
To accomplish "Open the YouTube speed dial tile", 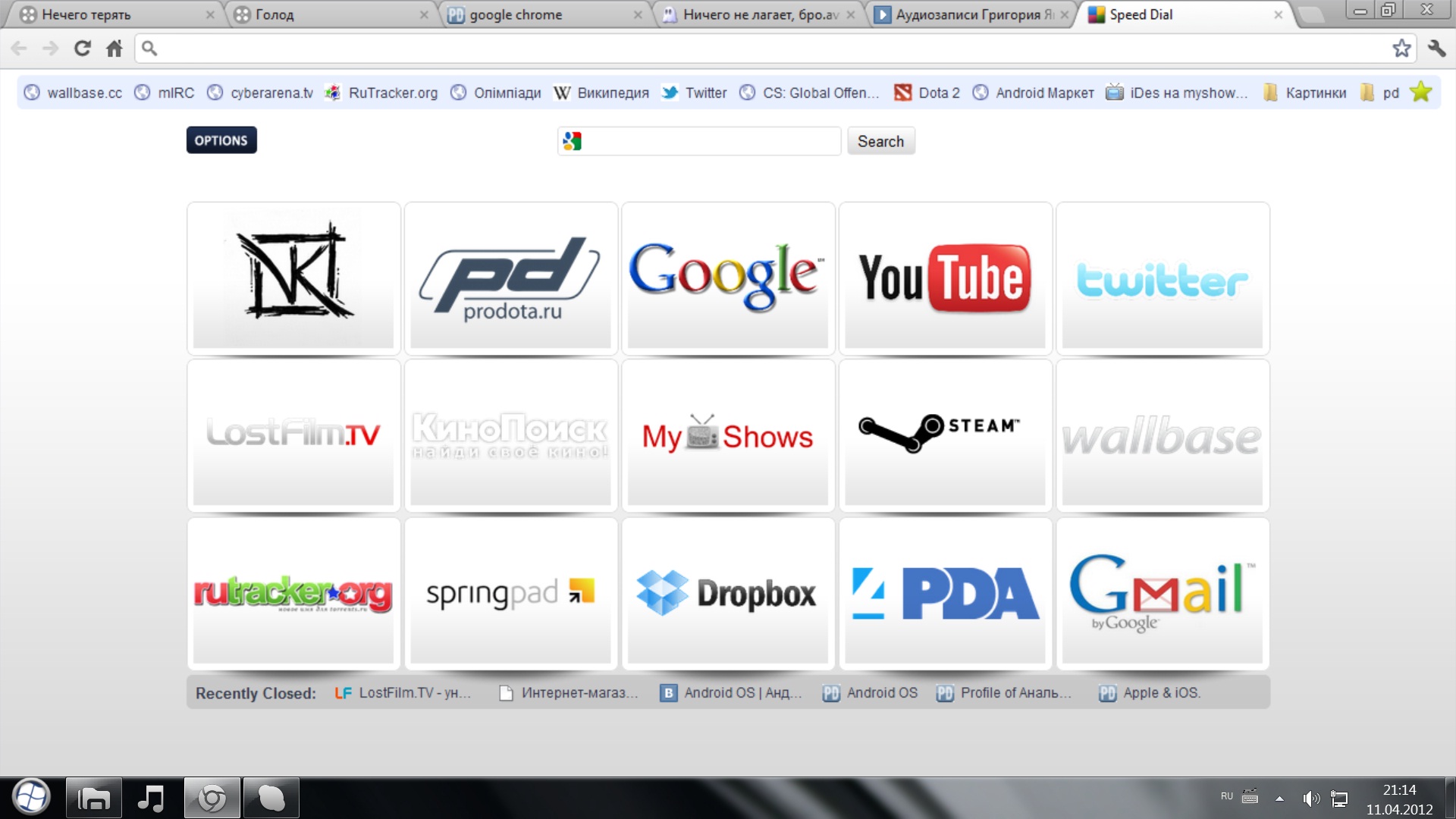I will coord(945,278).
